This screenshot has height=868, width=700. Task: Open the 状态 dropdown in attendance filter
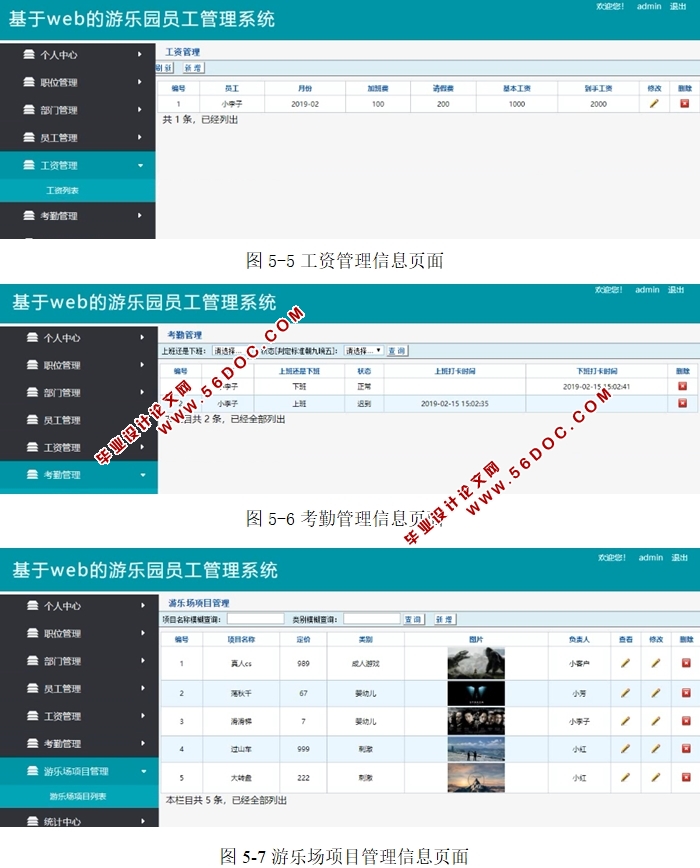pos(363,351)
